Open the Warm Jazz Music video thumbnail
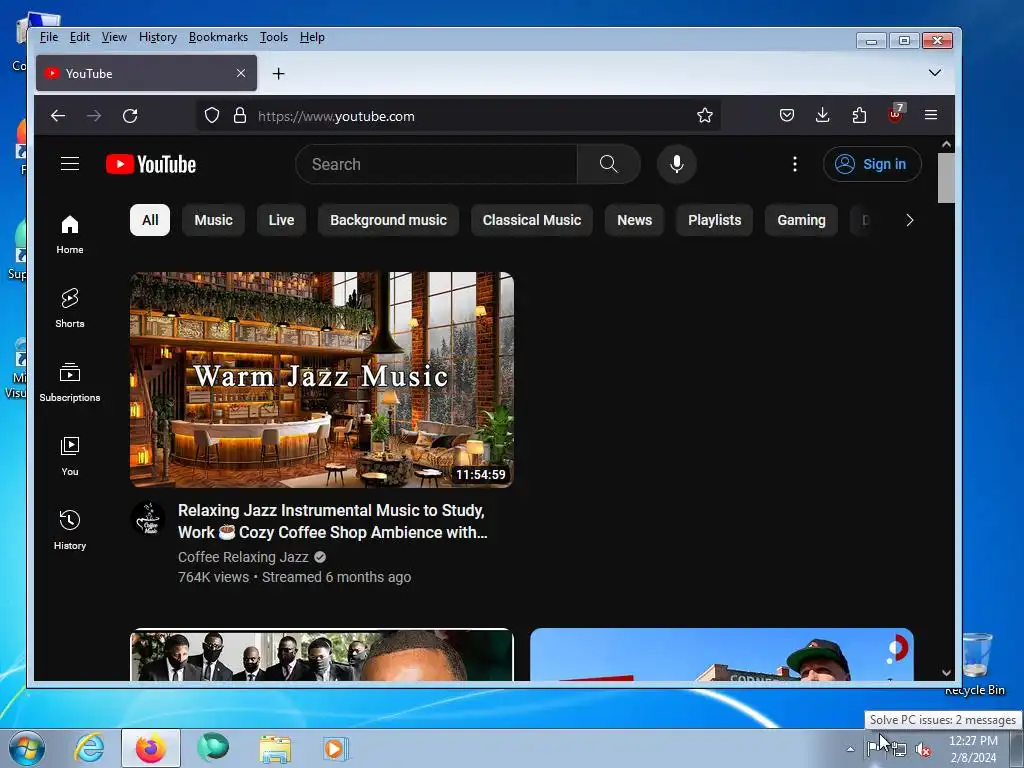 321,379
